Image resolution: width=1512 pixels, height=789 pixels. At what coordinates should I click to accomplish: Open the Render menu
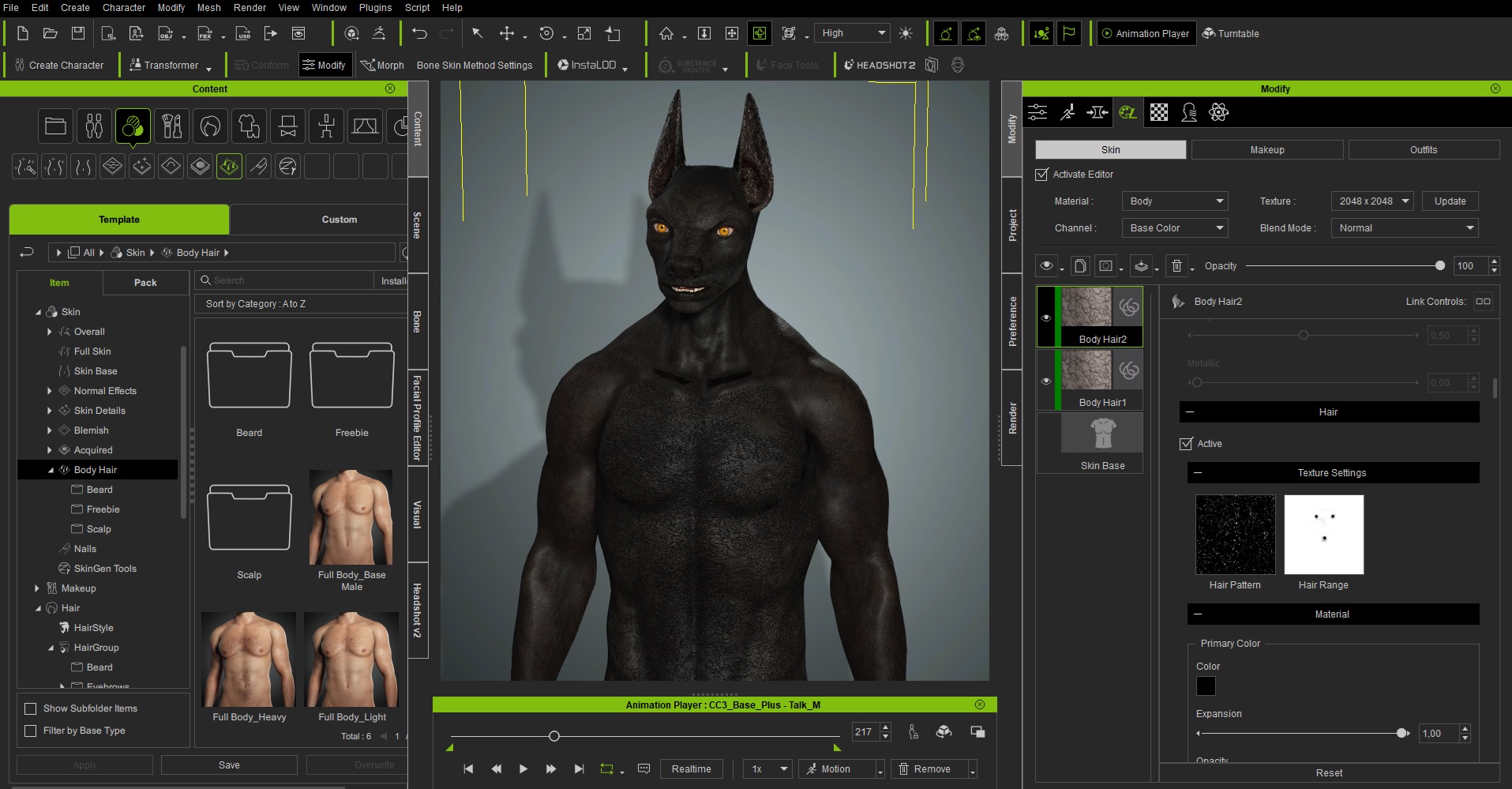(x=249, y=8)
